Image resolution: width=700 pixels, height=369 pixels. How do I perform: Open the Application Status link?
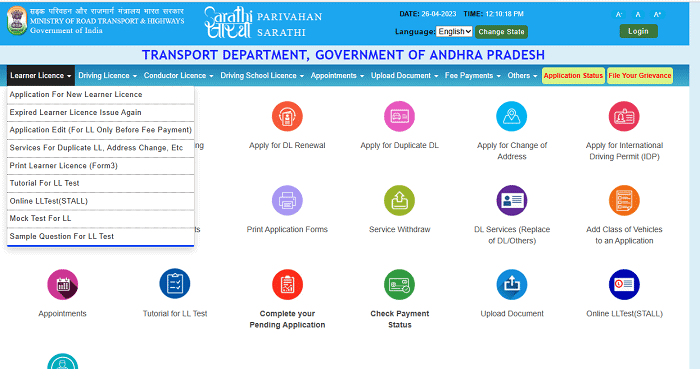(573, 75)
